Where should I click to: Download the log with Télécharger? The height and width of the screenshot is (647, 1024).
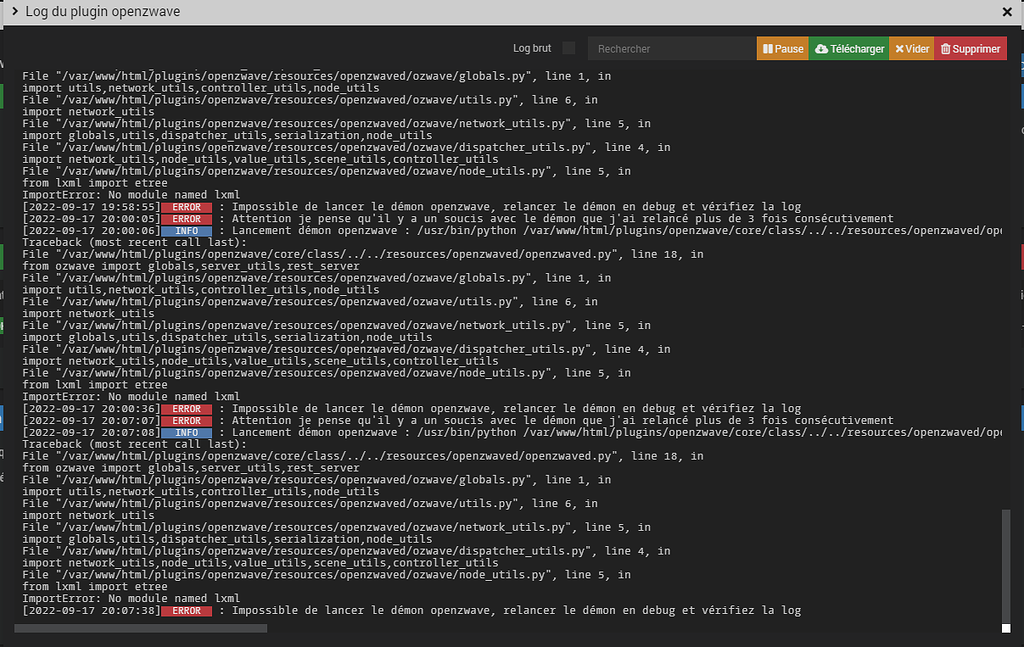[849, 47]
